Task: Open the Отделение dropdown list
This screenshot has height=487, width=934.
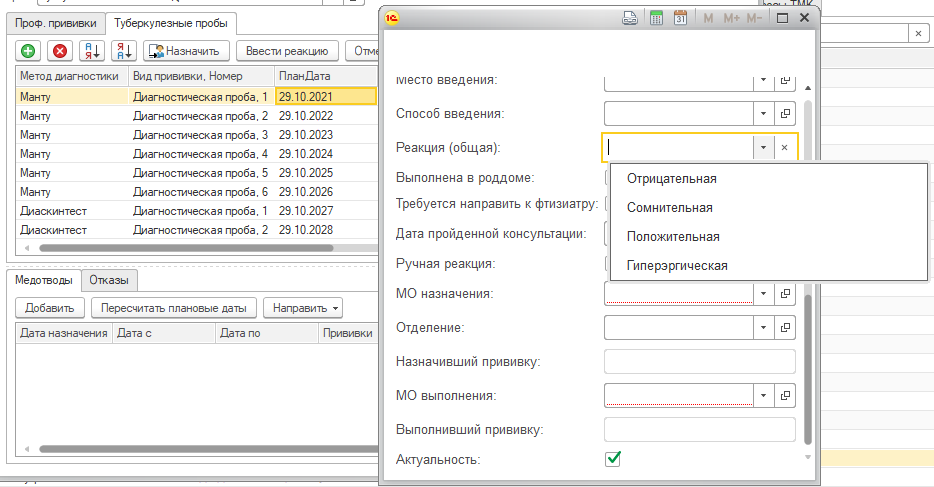Action: [762, 327]
